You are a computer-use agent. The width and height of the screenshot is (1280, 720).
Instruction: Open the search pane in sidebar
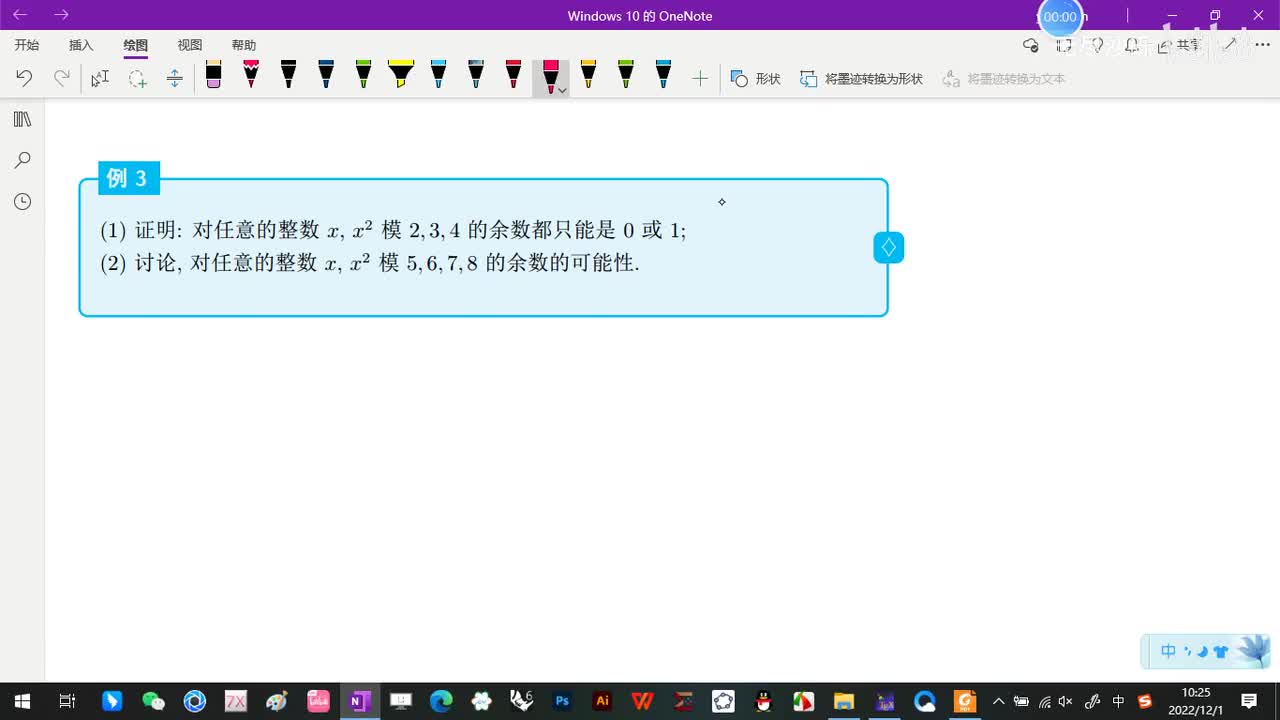pyautogui.click(x=22, y=160)
